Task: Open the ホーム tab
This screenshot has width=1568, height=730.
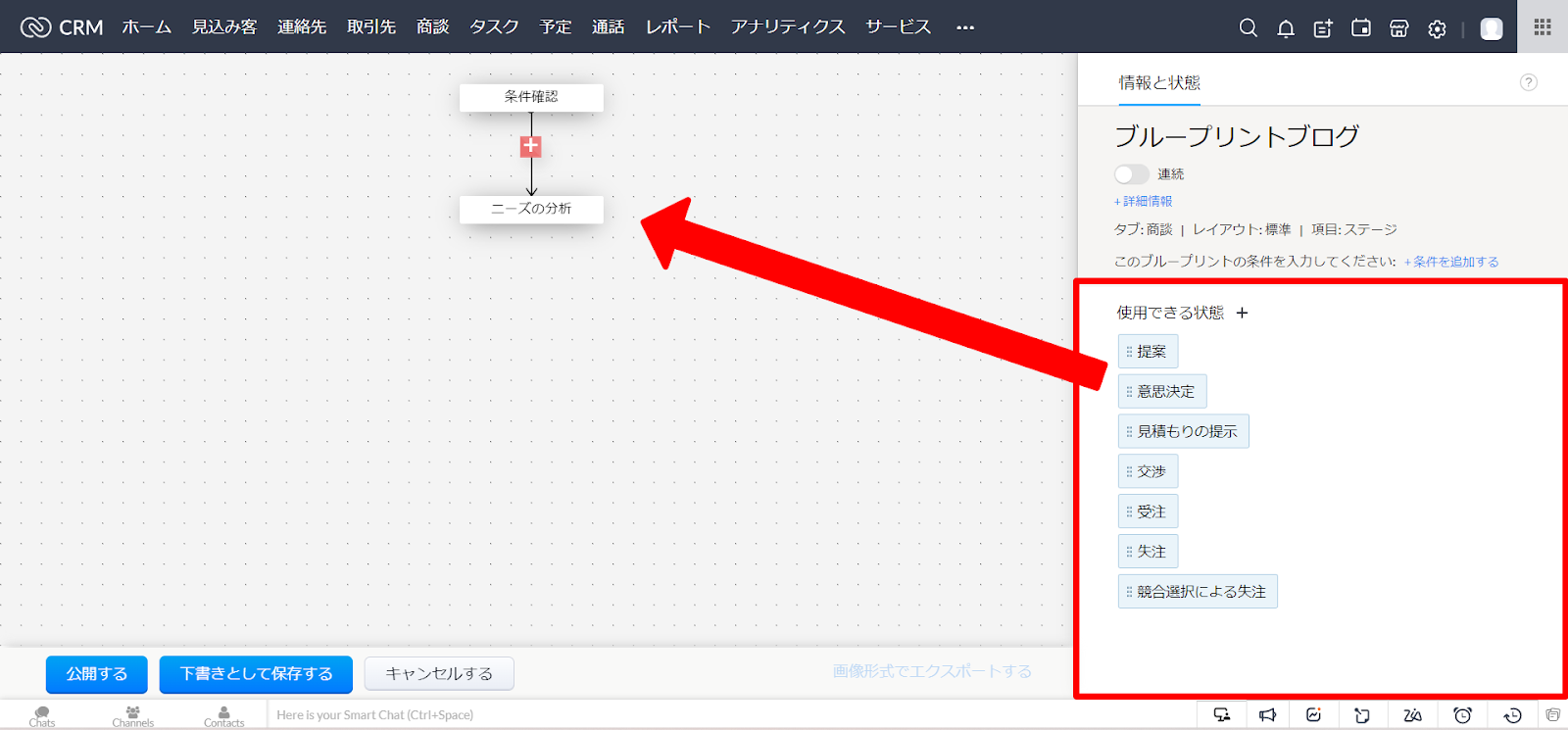Action: pos(147,27)
